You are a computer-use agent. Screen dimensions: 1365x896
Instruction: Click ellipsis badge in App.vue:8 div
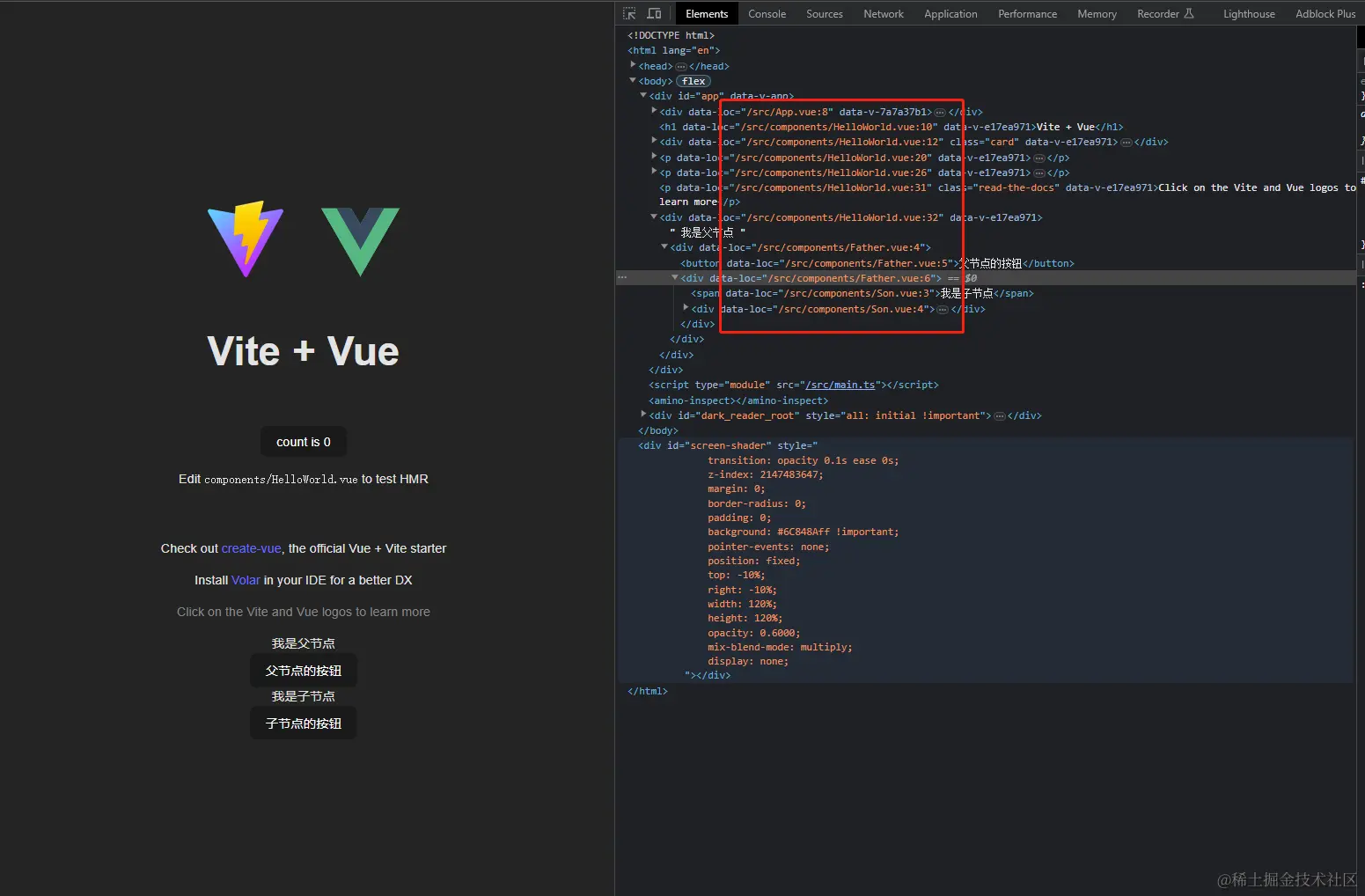tap(940, 112)
